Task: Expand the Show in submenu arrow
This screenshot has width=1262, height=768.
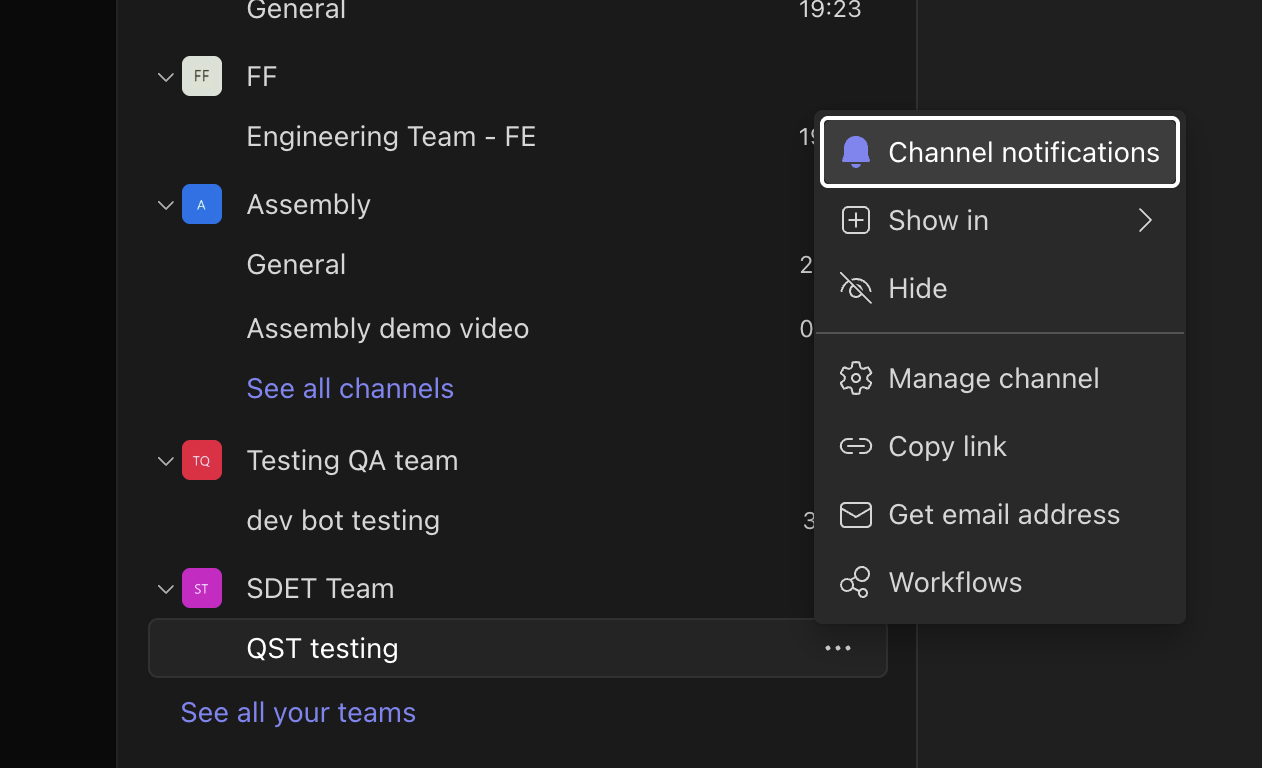Action: [1146, 220]
